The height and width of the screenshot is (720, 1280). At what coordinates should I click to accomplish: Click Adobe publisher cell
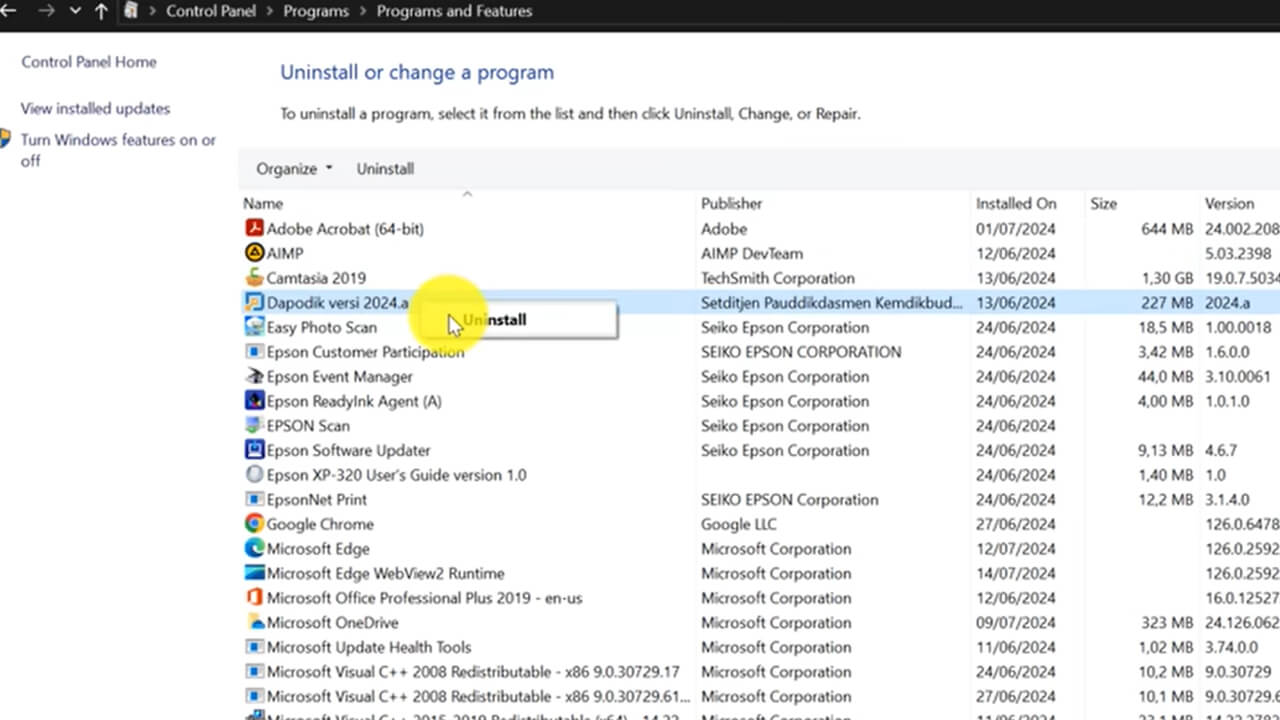724,229
